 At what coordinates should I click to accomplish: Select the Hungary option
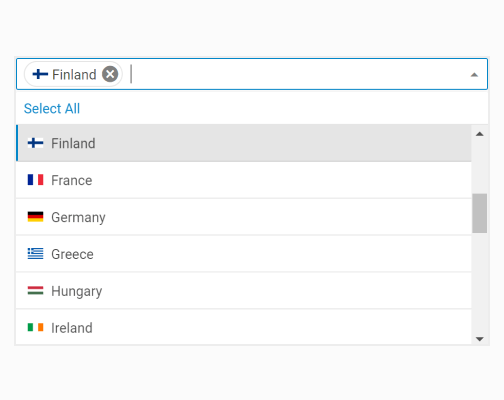[244, 291]
